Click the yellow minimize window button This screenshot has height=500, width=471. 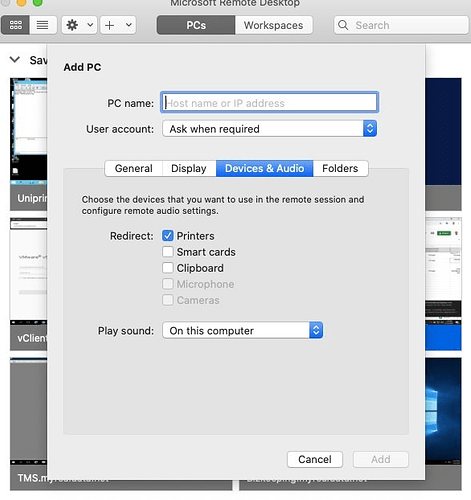pos(21,3)
